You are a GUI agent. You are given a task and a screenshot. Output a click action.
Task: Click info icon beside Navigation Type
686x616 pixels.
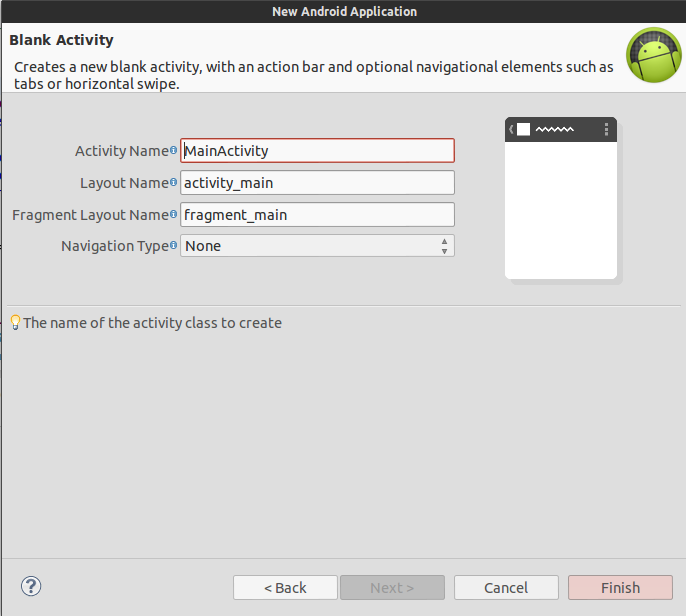(173, 245)
